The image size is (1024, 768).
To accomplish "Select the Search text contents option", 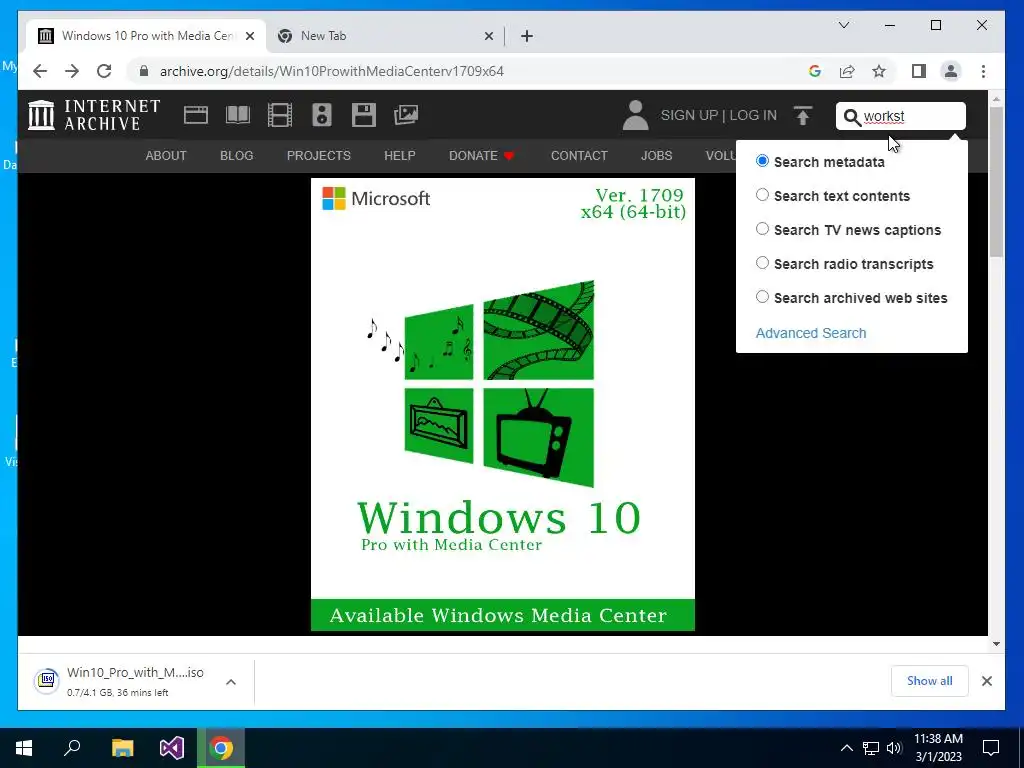I will click(762, 195).
